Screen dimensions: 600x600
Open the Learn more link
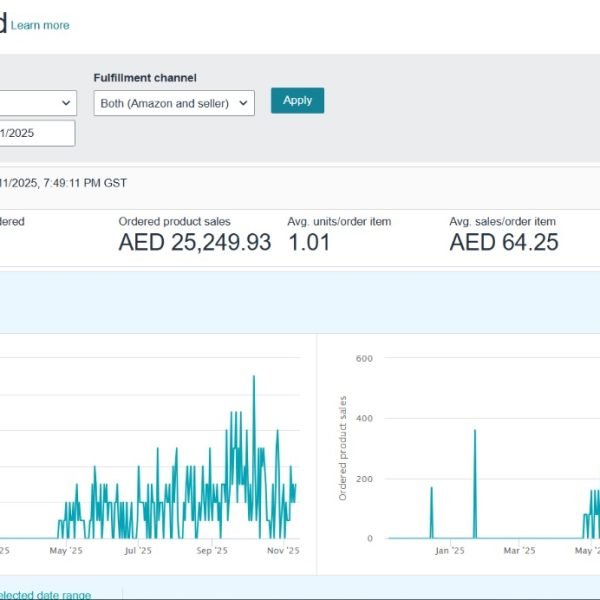click(40, 25)
